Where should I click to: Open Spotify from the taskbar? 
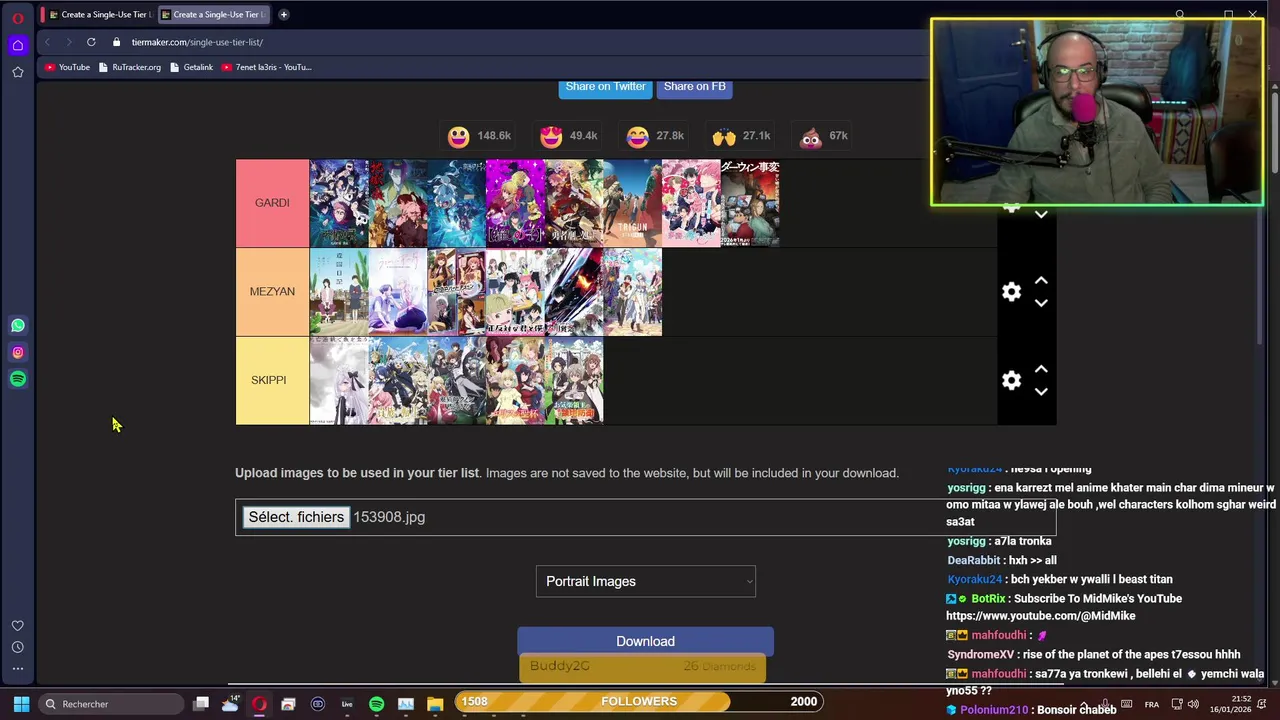376,704
